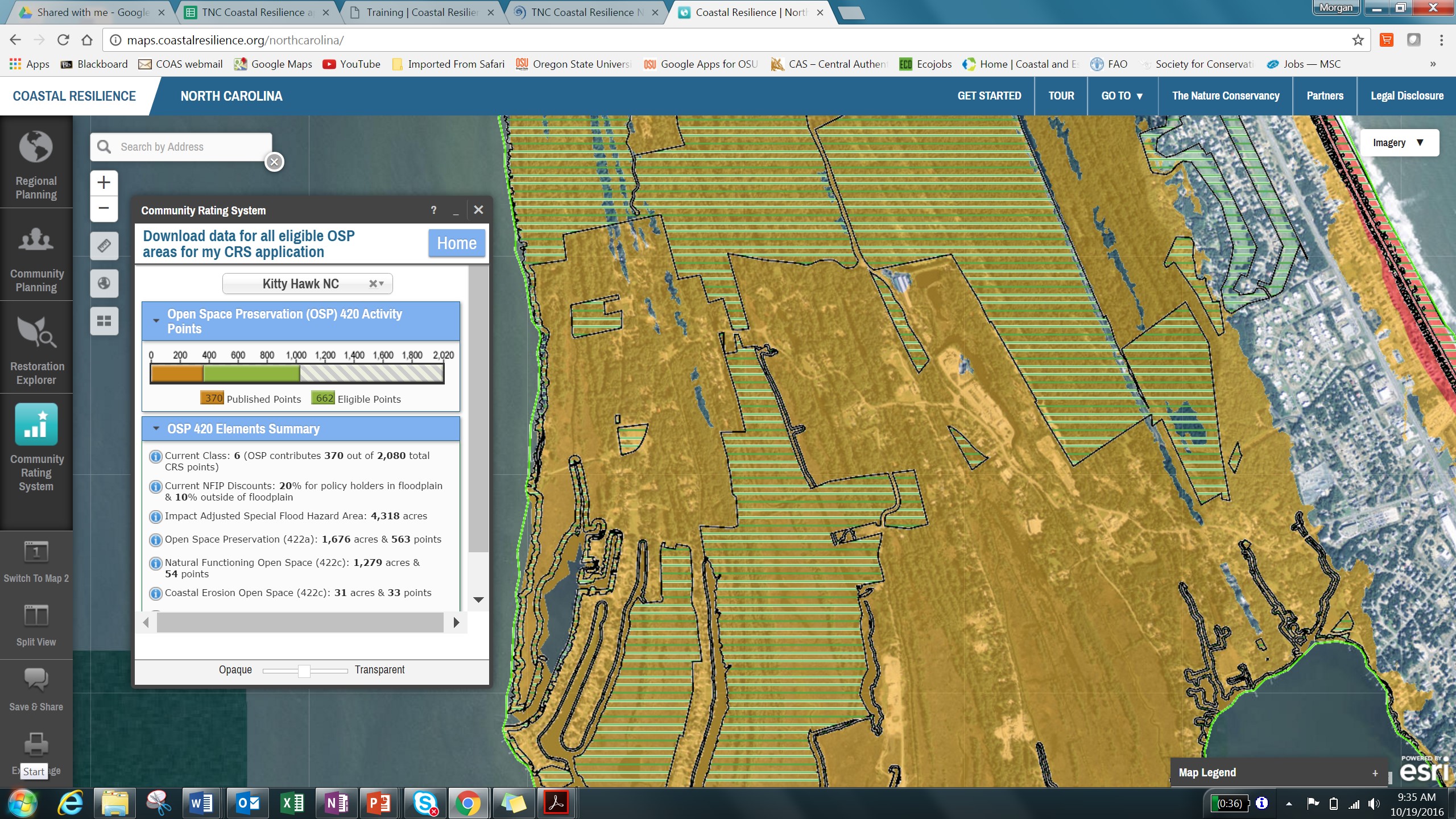1456x819 pixels.
Task: Click the Opaque-Transparent slider handle
Action: click(x=304, y=671)
